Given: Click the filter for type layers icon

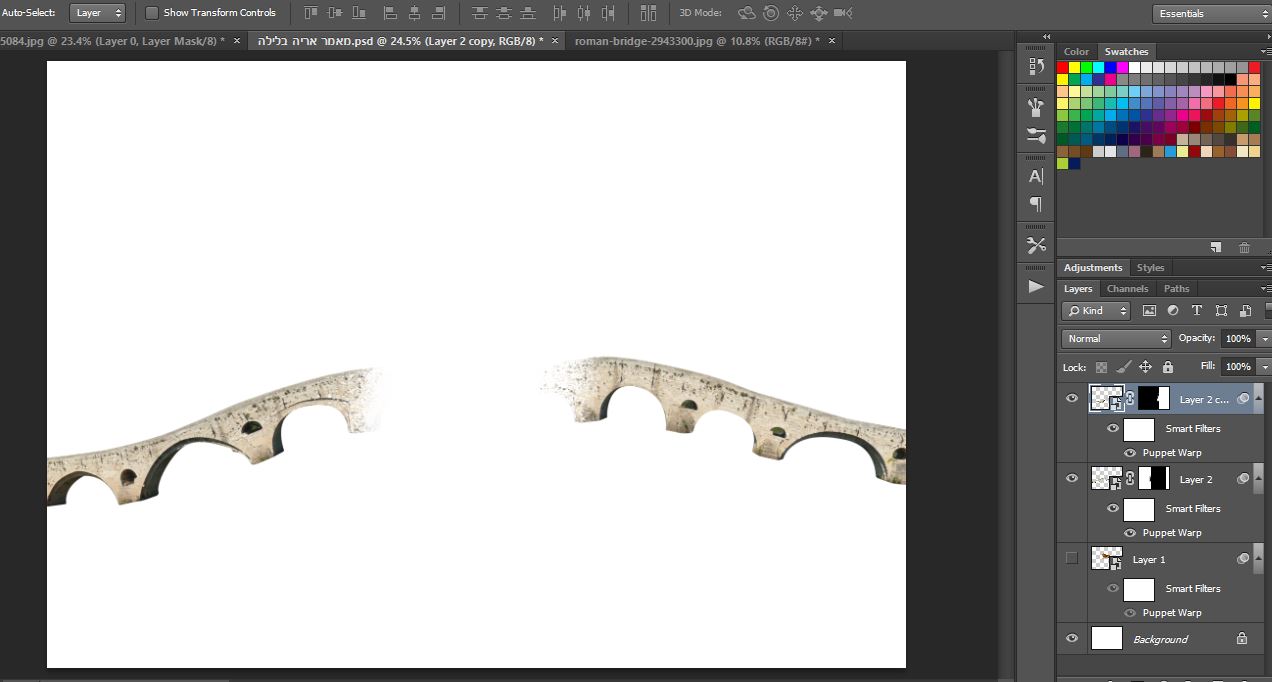Looking at the screenshot, I should (x=1197, y=311).
